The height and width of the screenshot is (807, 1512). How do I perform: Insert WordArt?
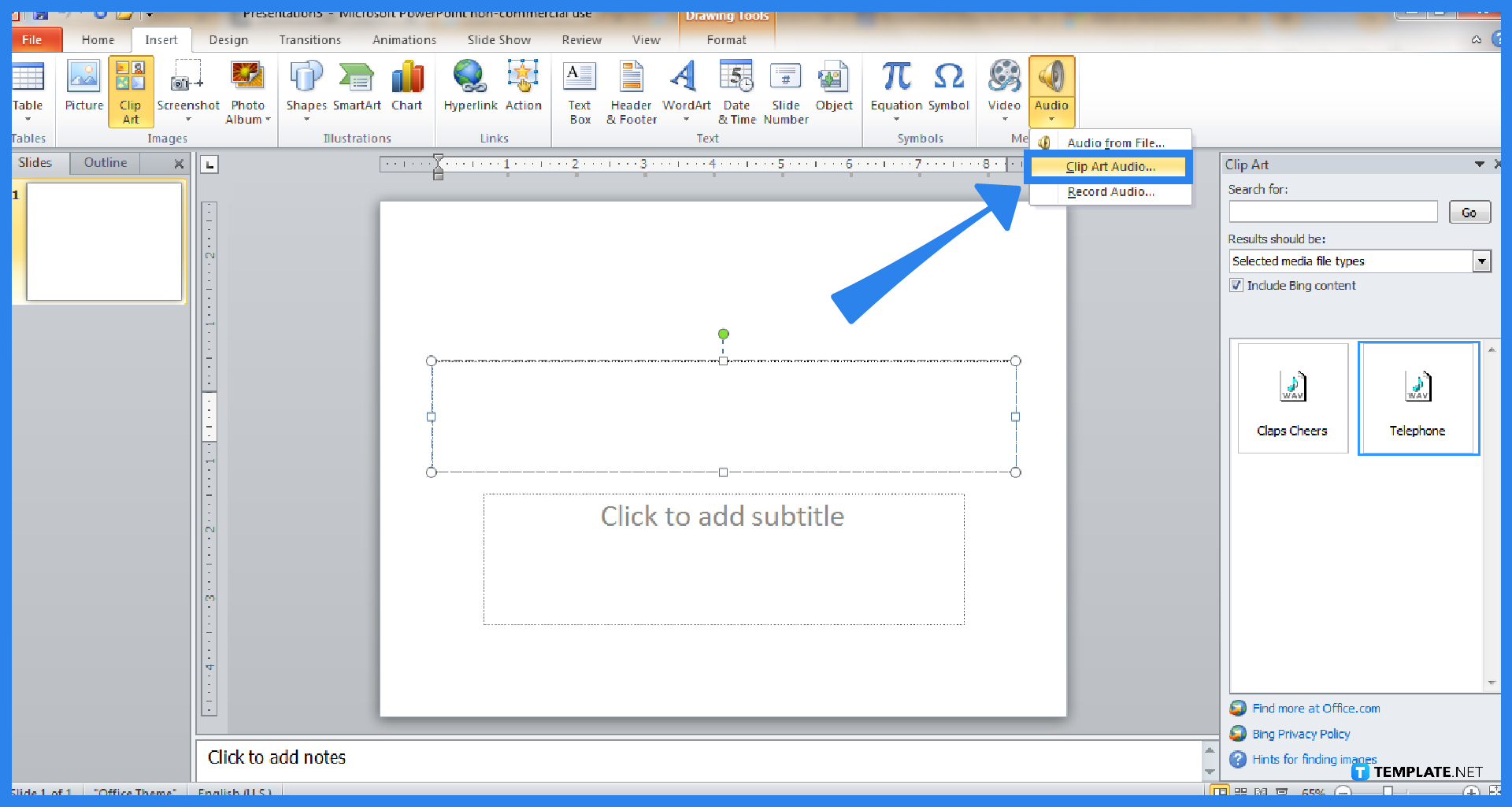coord(684,88)
